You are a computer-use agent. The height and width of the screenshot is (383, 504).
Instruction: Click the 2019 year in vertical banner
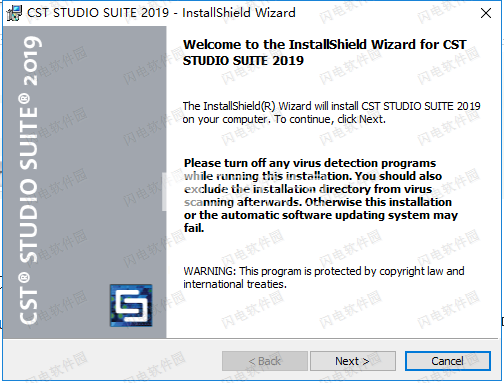click(x=32, y=61)
